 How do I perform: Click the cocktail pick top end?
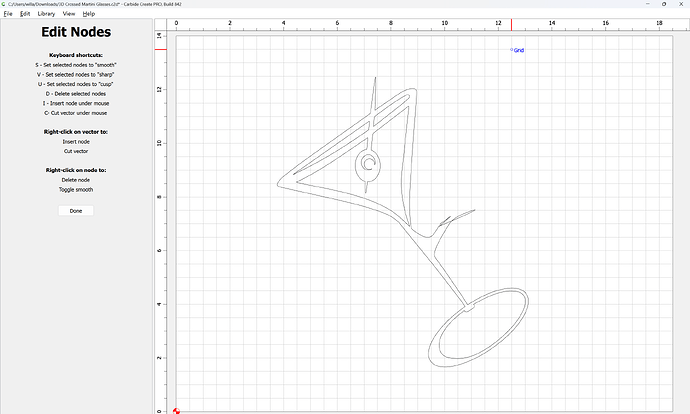click(375, 80)
